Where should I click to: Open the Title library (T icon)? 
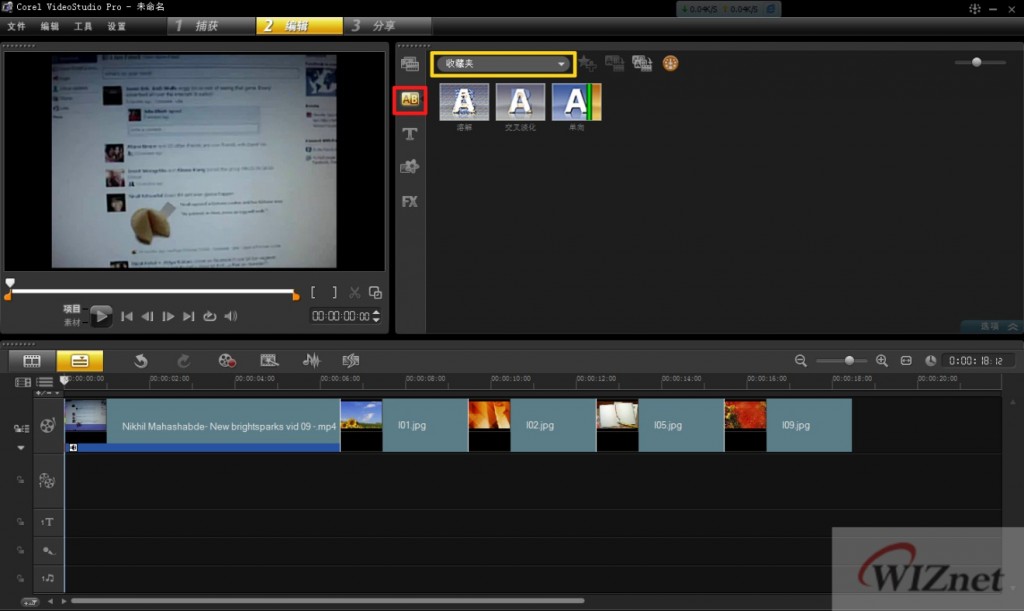click(409, 134)
